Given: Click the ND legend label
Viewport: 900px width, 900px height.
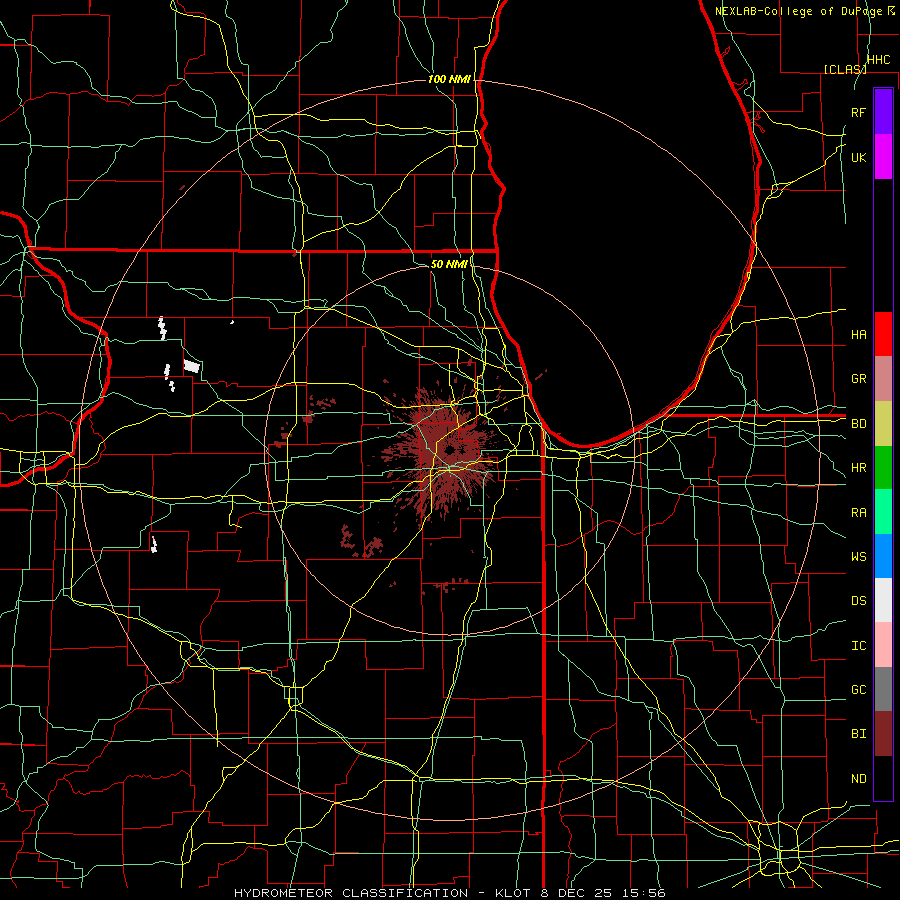Looking at the screenshot, I should click(859, 779).
